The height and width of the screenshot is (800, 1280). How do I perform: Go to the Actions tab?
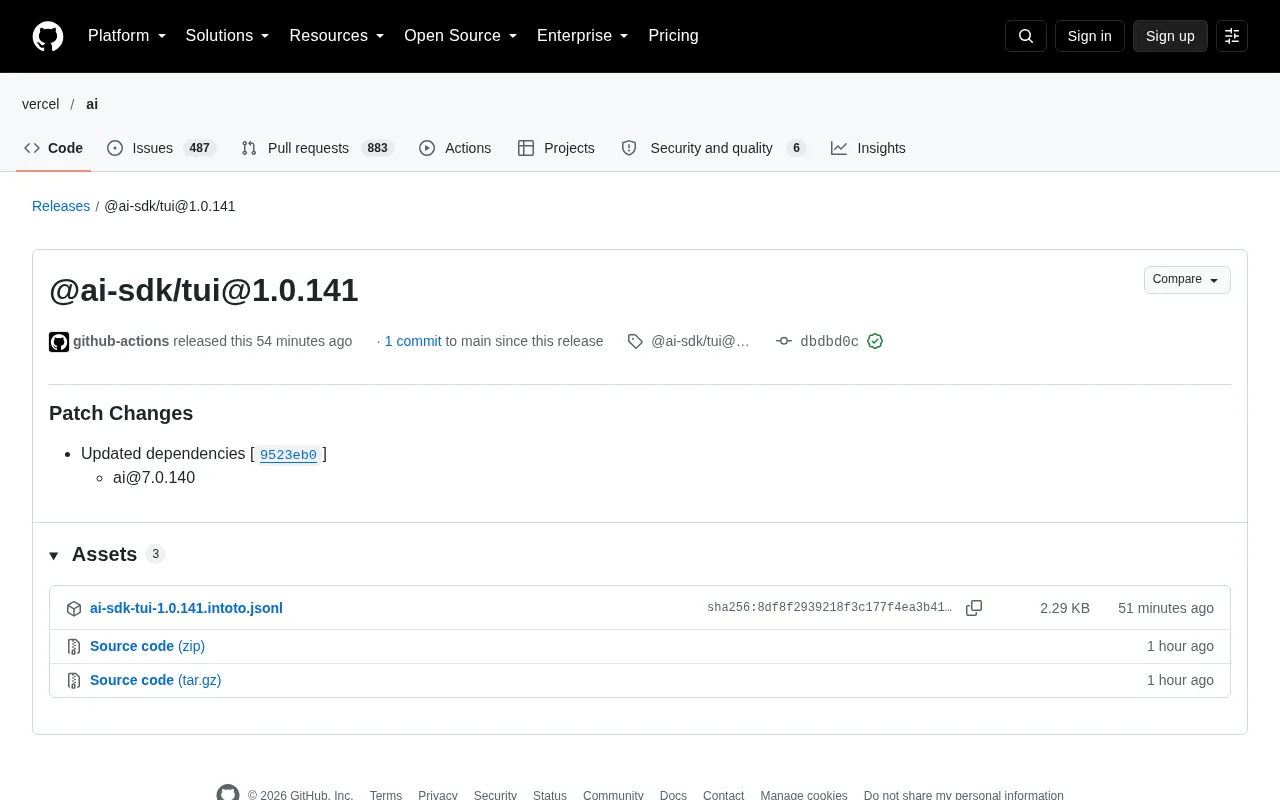[x=455, y=148]
